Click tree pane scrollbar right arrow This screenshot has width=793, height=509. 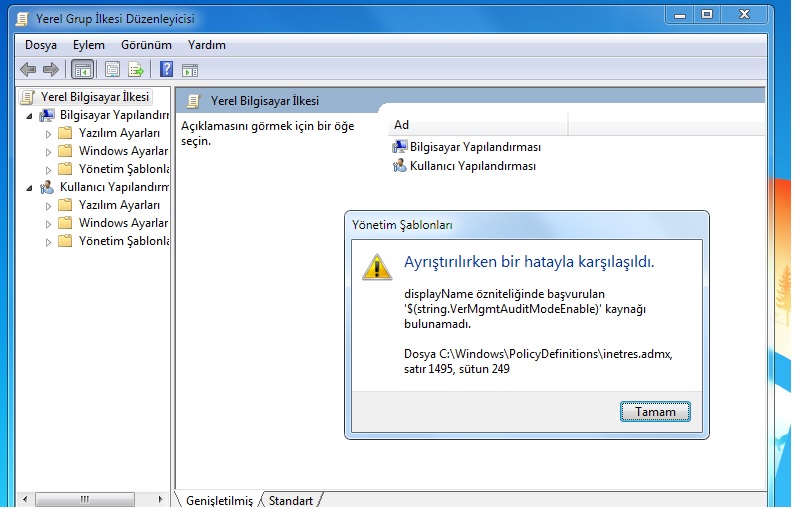click(x=160, y=499)
